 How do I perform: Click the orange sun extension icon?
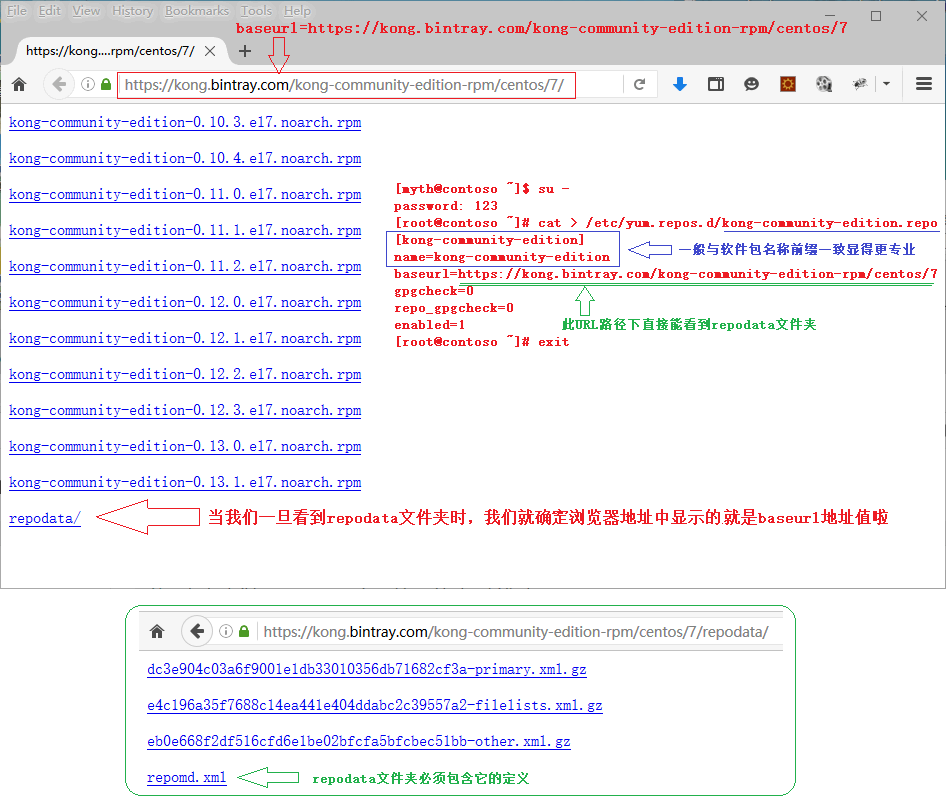[x=788, y=84]
